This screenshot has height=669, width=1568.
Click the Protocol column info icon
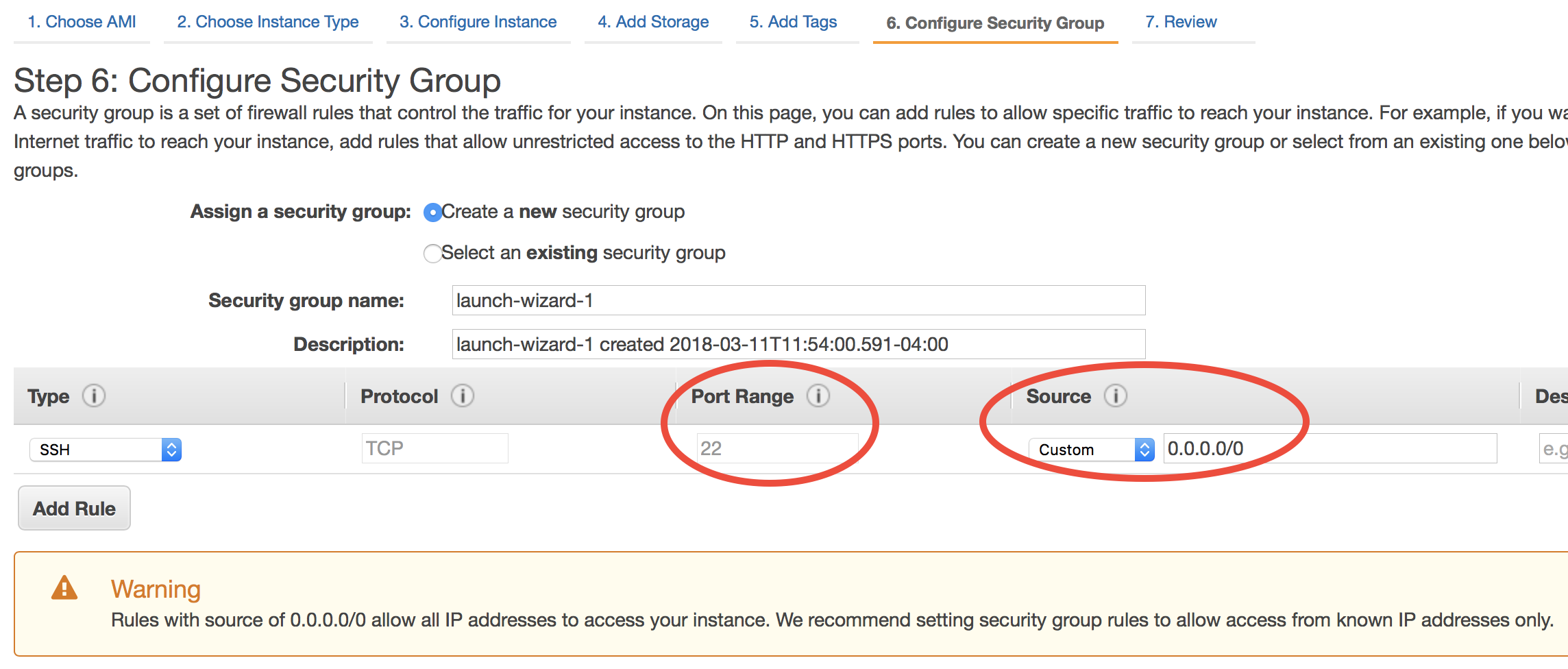click(x=463, y=396)
